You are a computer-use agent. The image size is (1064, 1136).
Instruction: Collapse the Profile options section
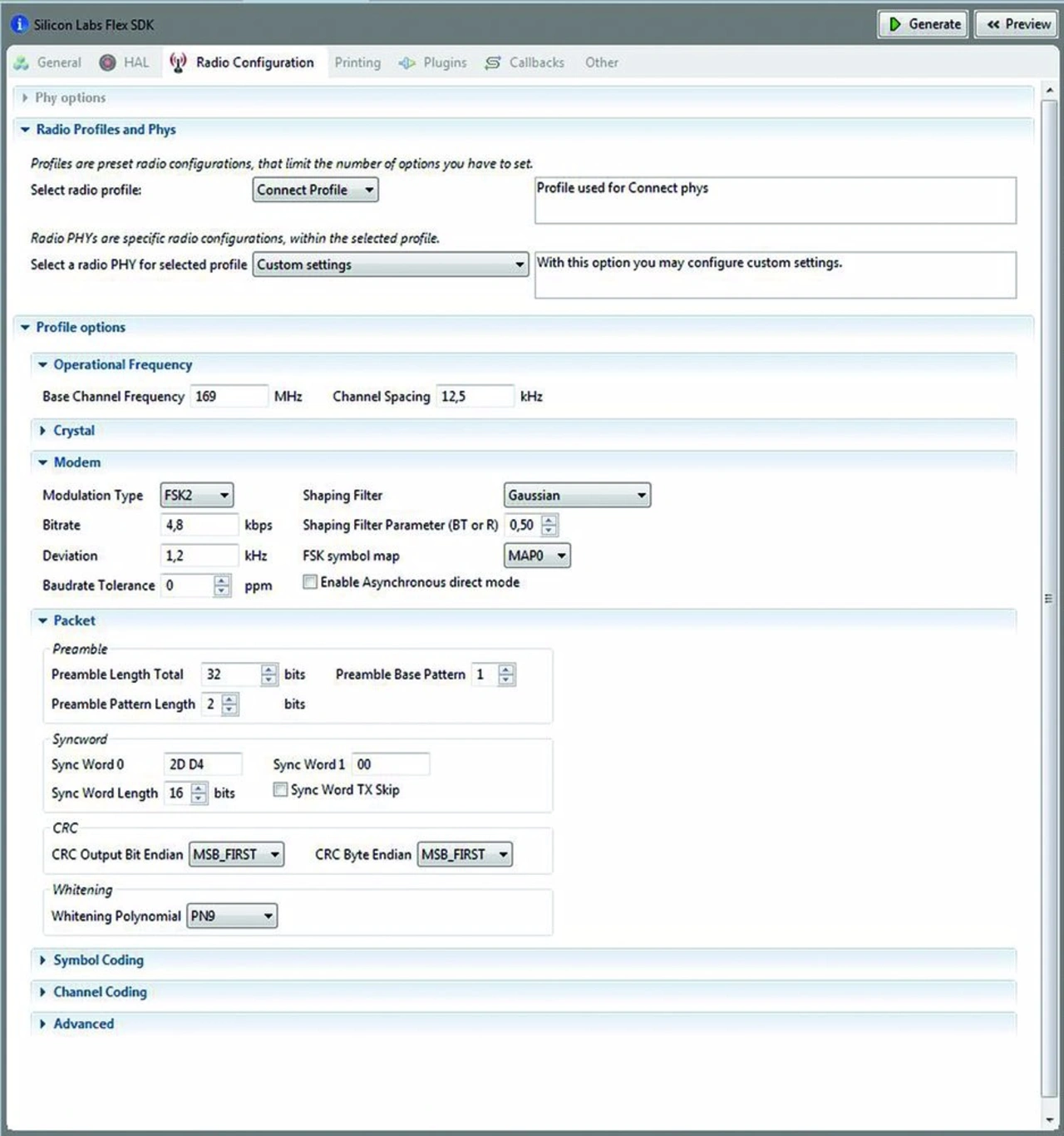coord(25,328)
